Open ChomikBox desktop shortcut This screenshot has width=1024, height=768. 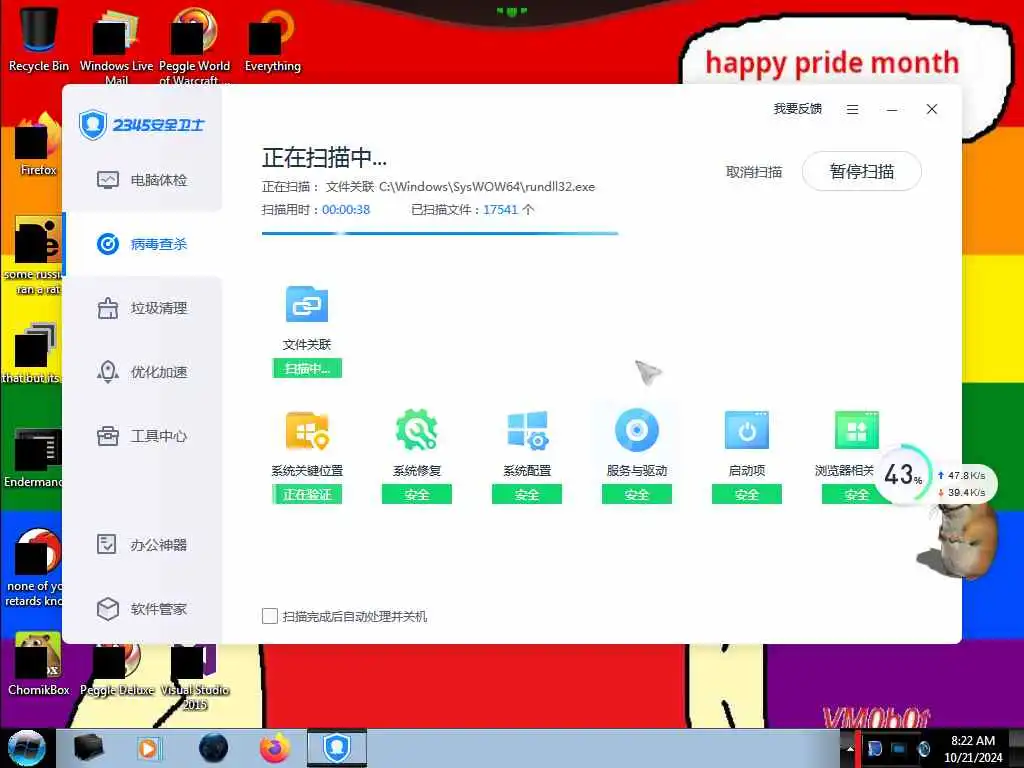coord(39,664)
